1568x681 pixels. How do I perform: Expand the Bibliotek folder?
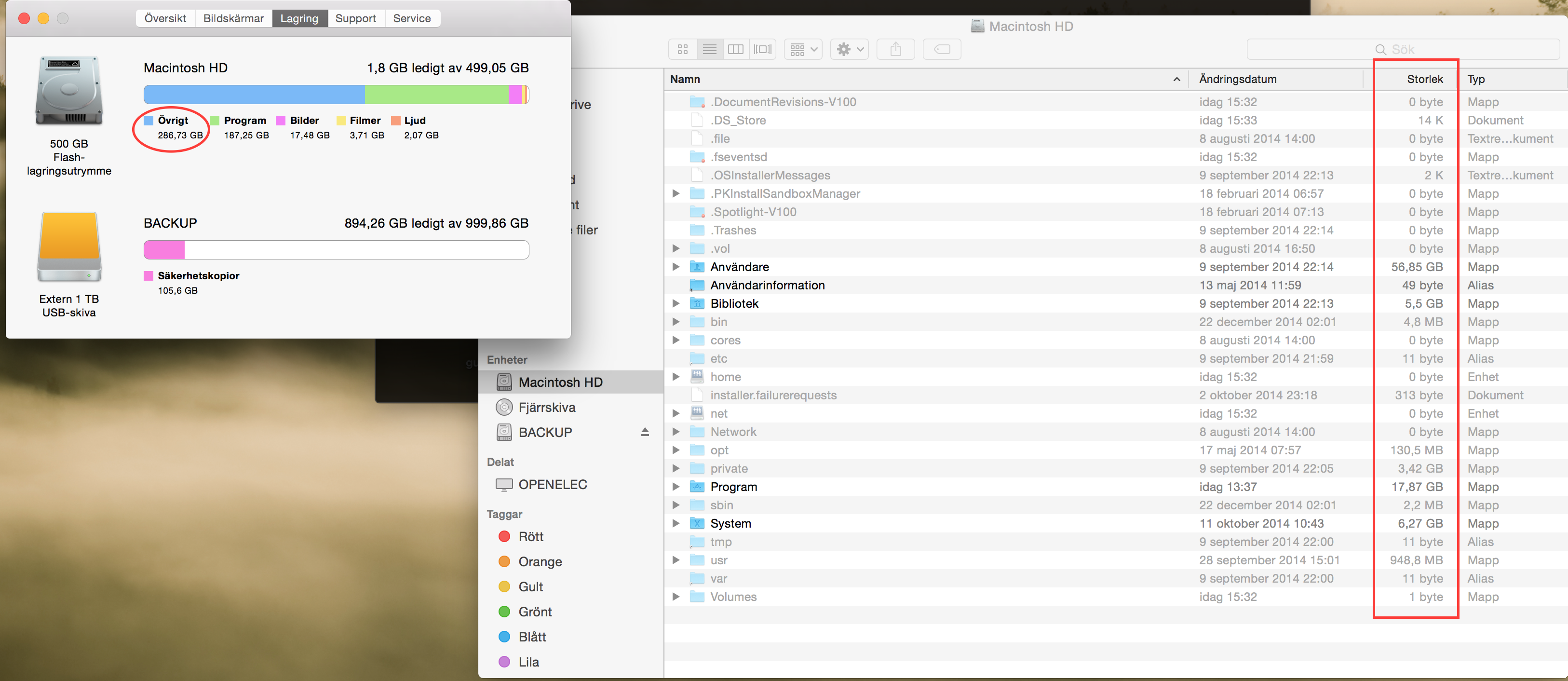tap(676, 303)
